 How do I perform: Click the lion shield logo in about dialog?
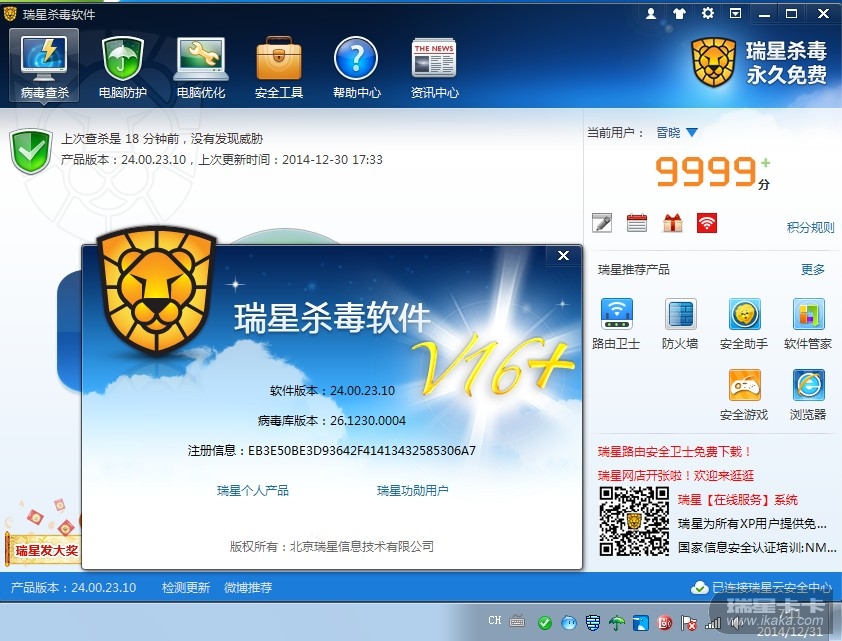(x=157, y=290)
